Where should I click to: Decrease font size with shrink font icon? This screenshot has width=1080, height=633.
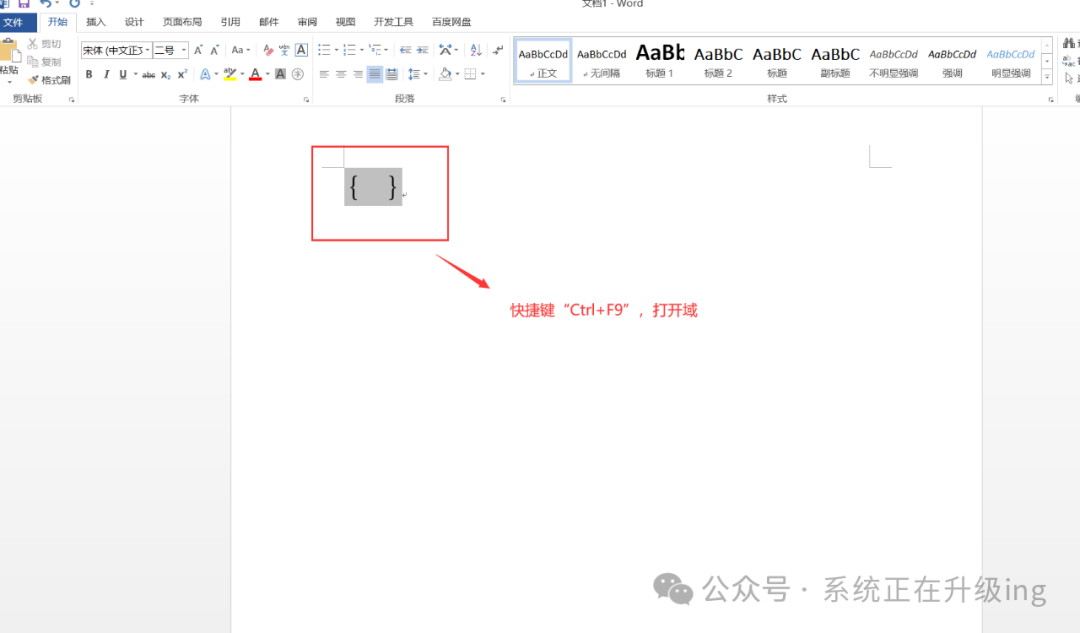215,50
